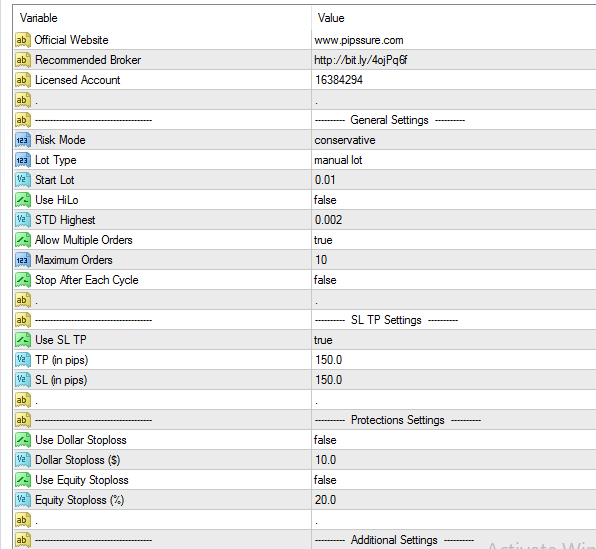The height and width of the screenshot is (549, 596).
Task: Select the integer icon next to Risk Mode
Action: (22, 140)
